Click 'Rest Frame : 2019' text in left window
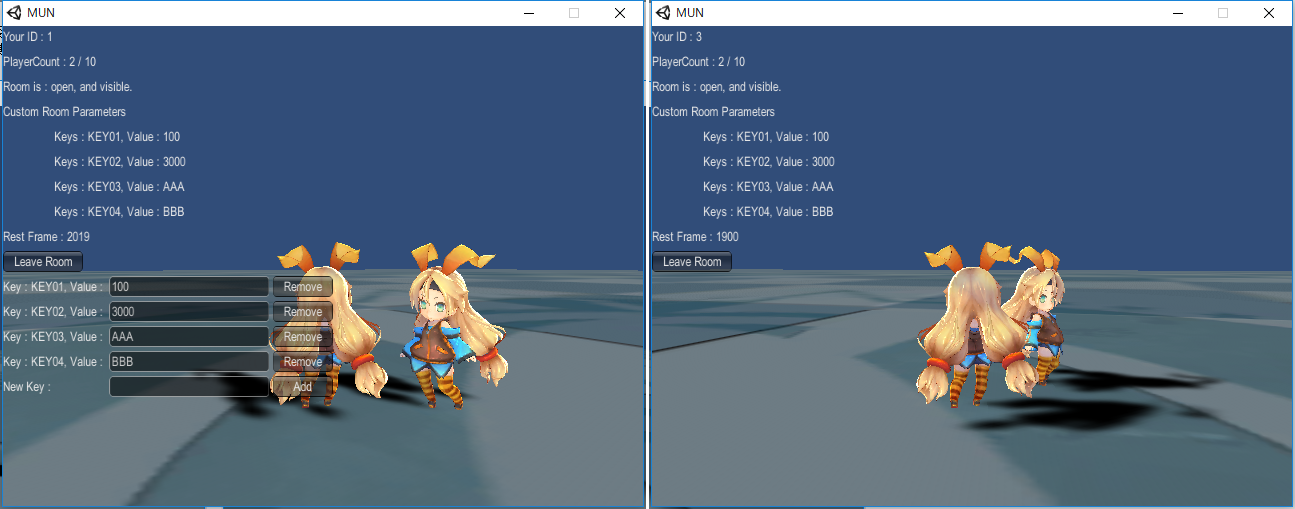This screenshot has width=1295, height=509. [47, 237]
